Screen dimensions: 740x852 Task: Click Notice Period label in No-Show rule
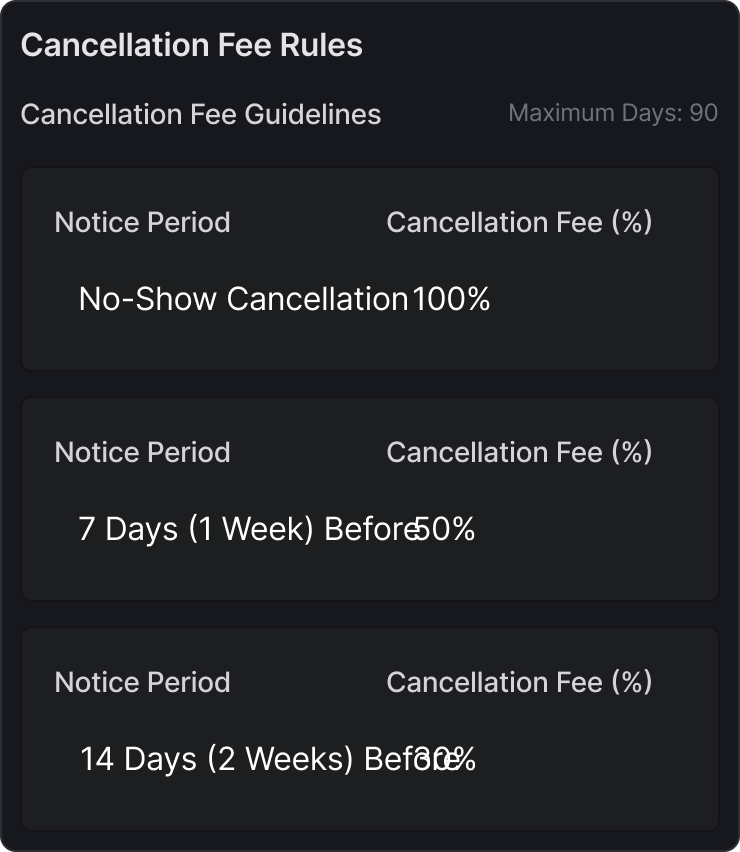pyautogui.click(x=142, y=222)
